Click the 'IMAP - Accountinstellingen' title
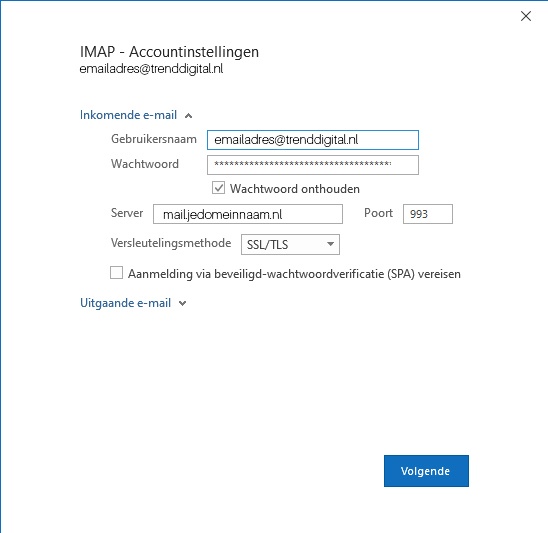 click(x=170, y=52)
